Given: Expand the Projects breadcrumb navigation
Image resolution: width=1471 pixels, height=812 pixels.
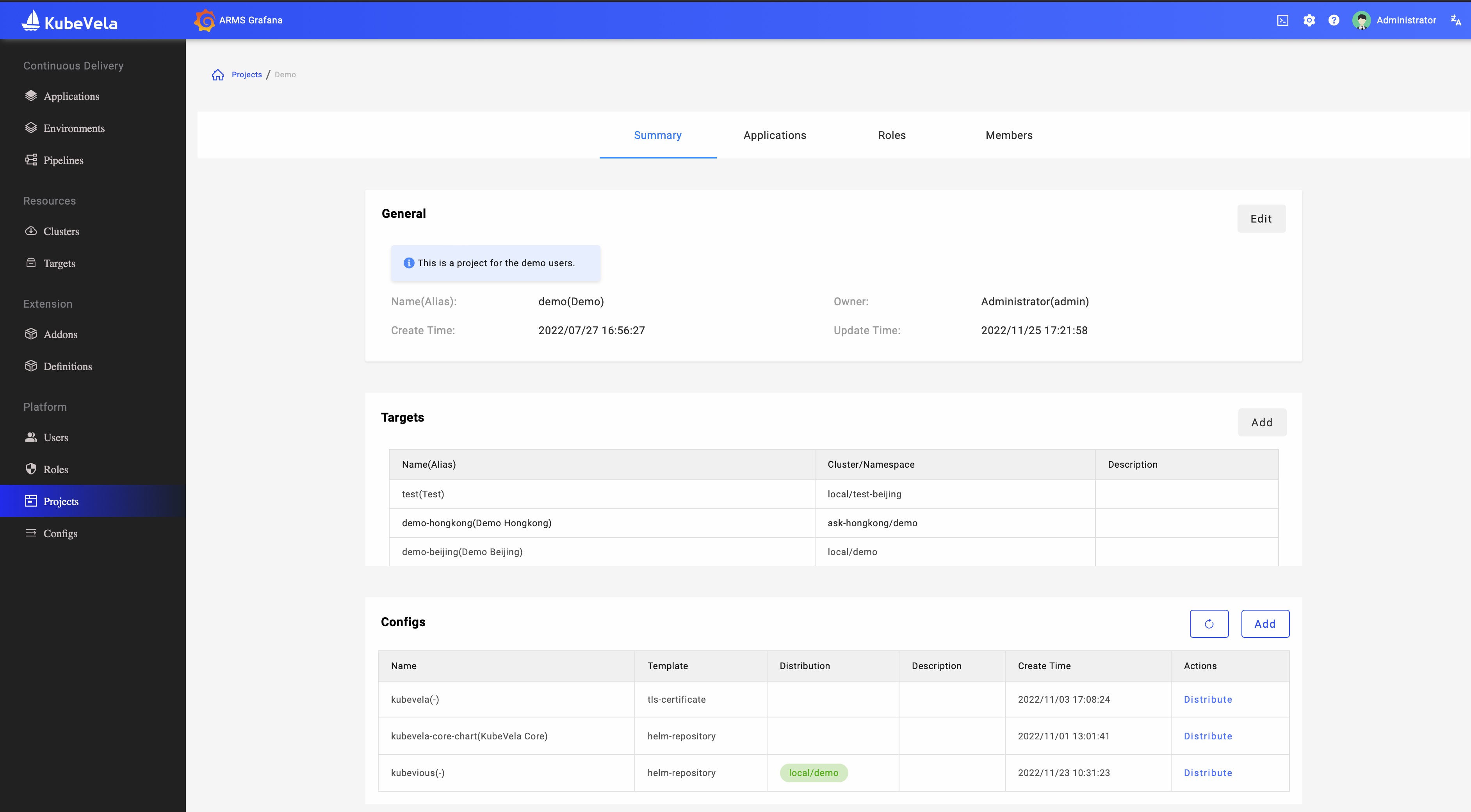Looking at the screenshot, I should [246, 74].
